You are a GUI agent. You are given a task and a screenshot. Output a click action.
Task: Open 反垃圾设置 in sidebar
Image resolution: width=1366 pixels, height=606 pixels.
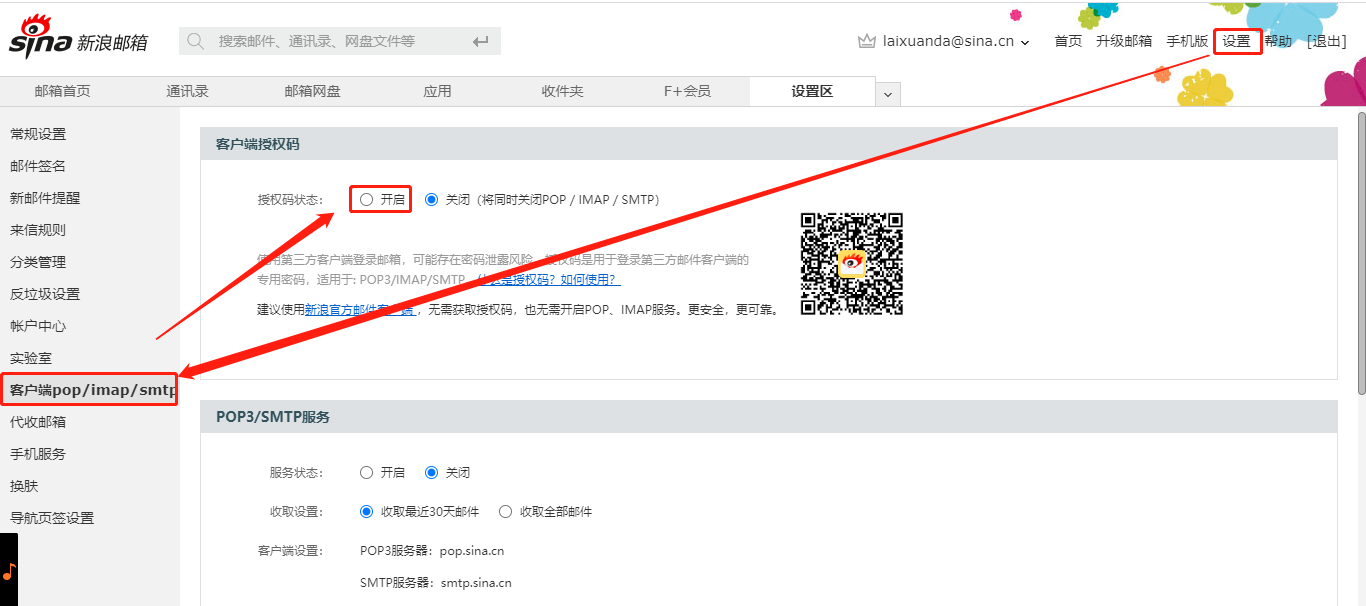(45, 294)
